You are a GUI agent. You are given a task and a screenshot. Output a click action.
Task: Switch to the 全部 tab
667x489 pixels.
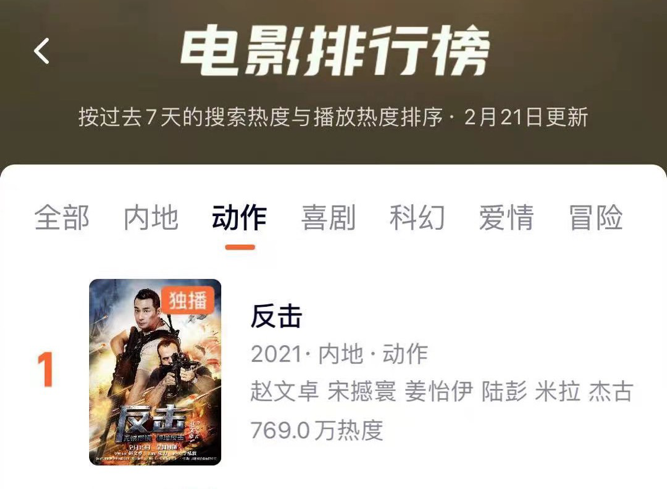[62, 218]
